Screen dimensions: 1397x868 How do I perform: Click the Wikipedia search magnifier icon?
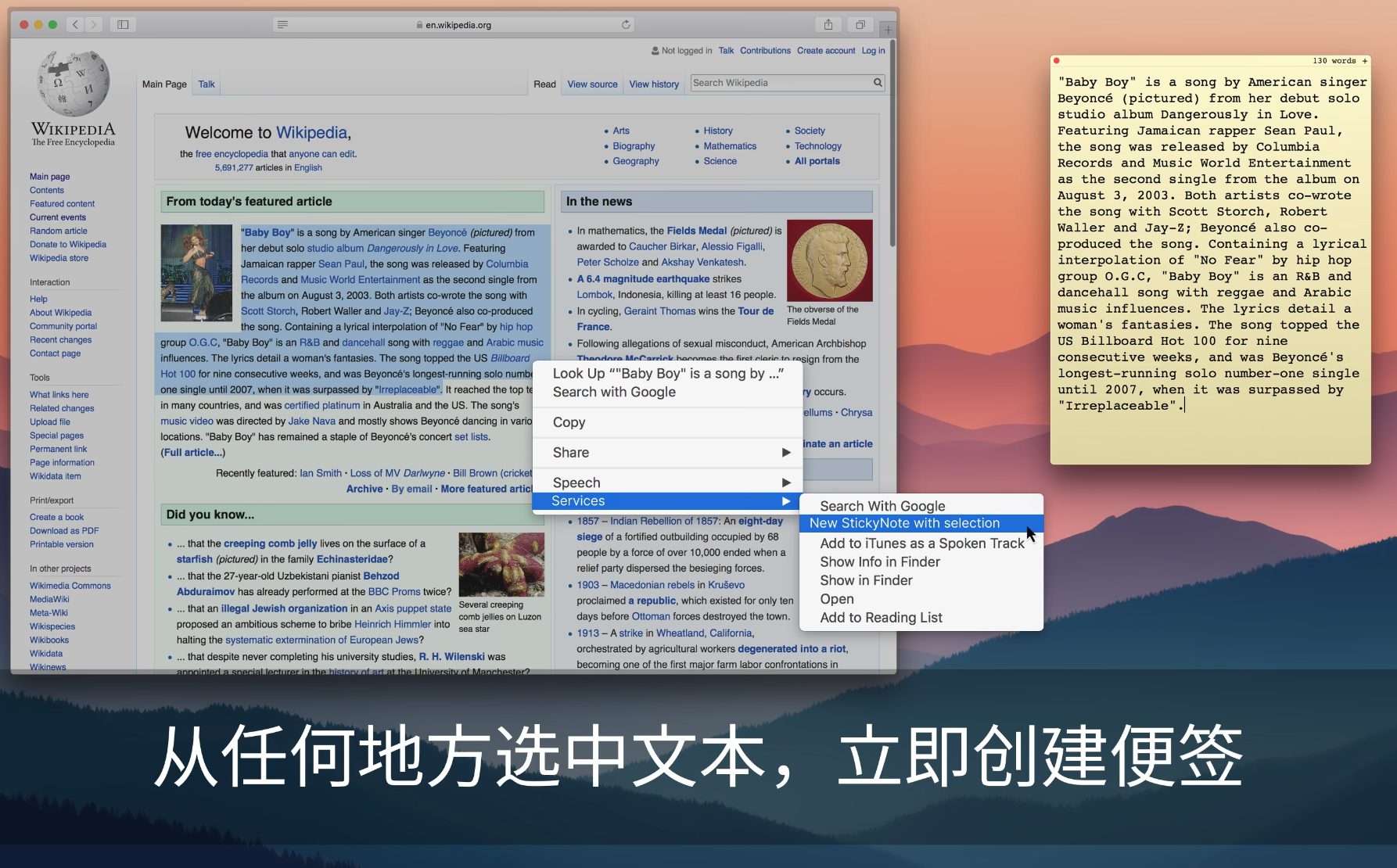(878, 83)
